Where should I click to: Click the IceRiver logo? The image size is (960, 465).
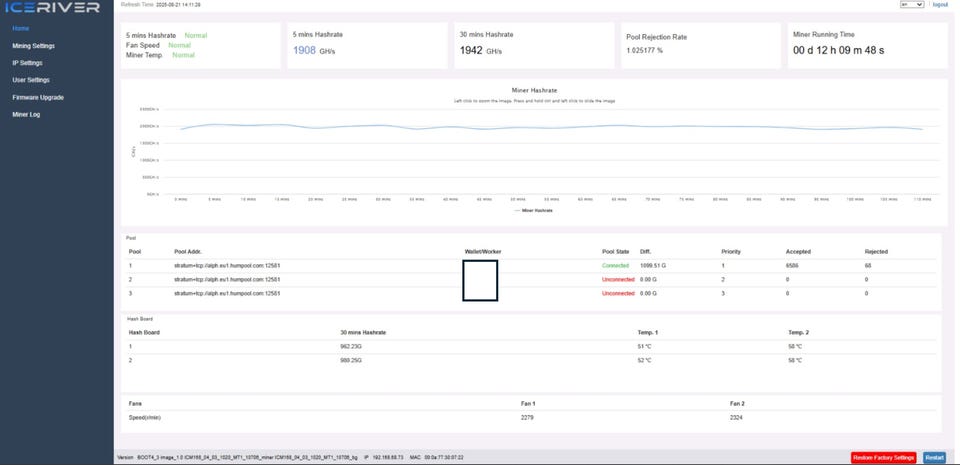point(52,8)
